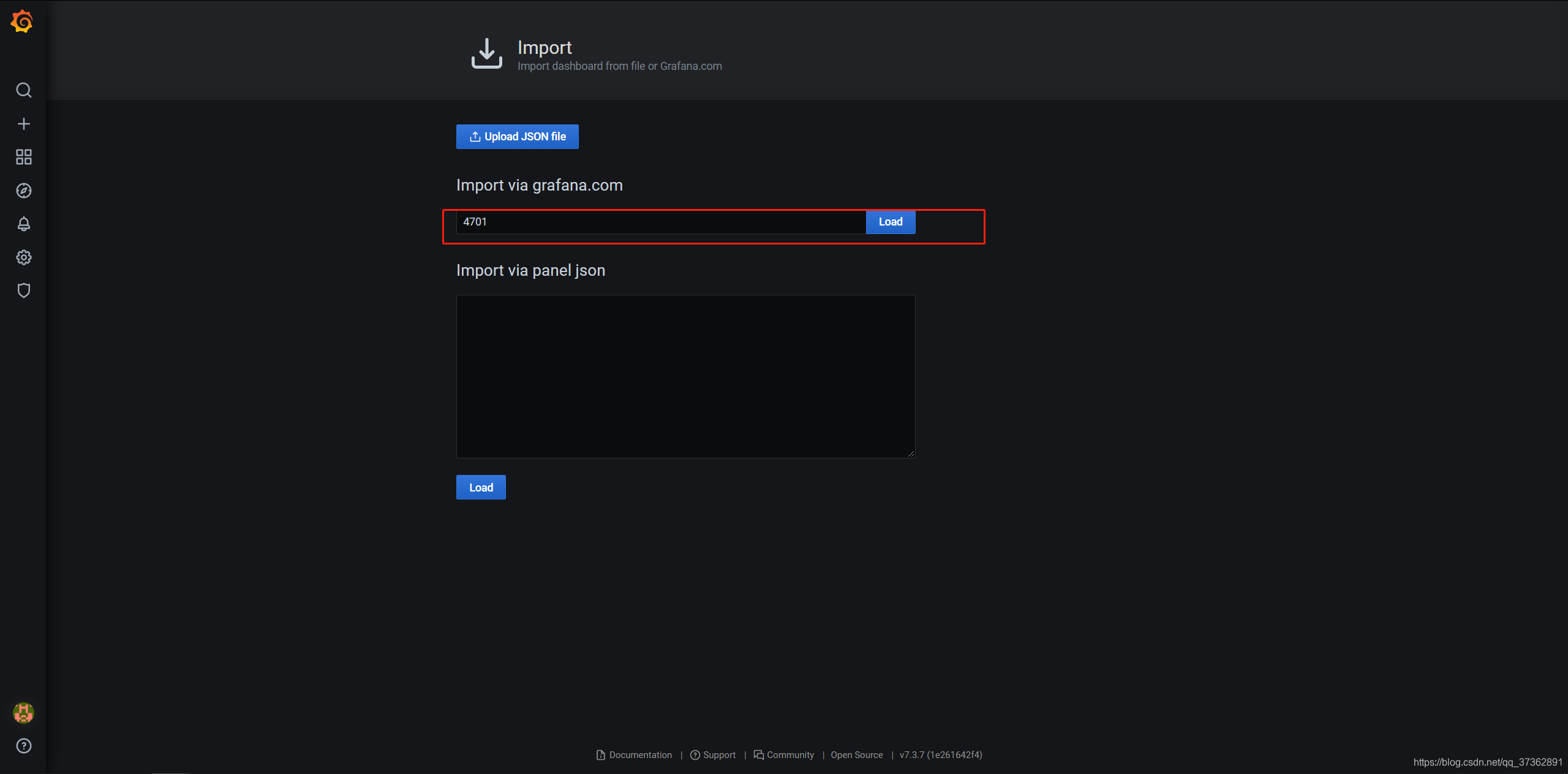Click the import download icon in header
This screenshot has width=1568, height=774.
(487, 53)
